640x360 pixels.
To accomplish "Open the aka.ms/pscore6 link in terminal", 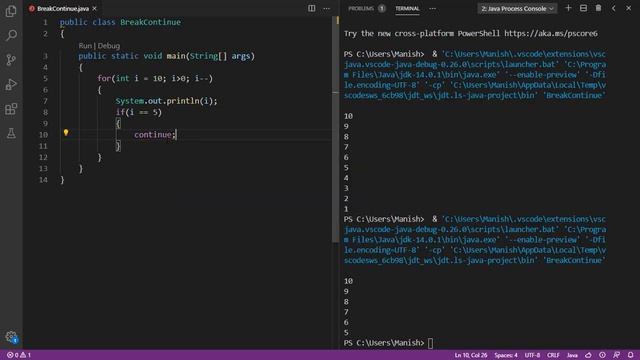I will click(x=551, y=33).
